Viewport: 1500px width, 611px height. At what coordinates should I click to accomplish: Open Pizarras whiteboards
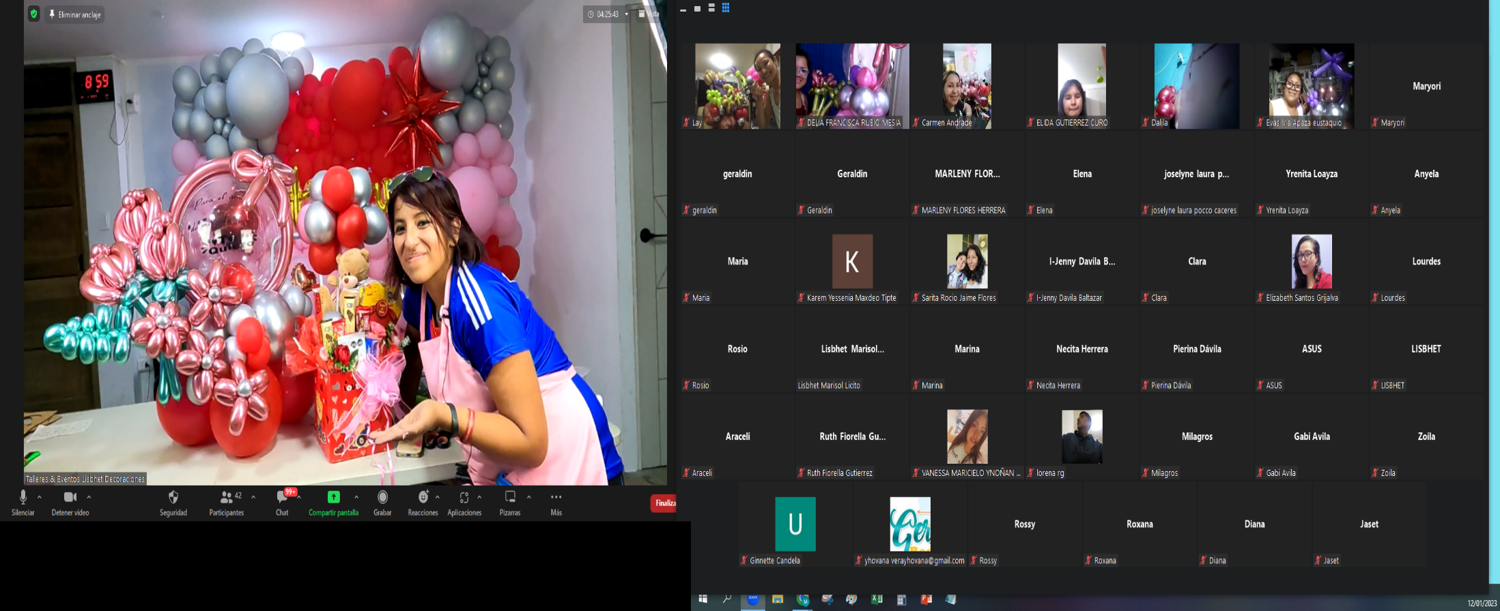510,498
